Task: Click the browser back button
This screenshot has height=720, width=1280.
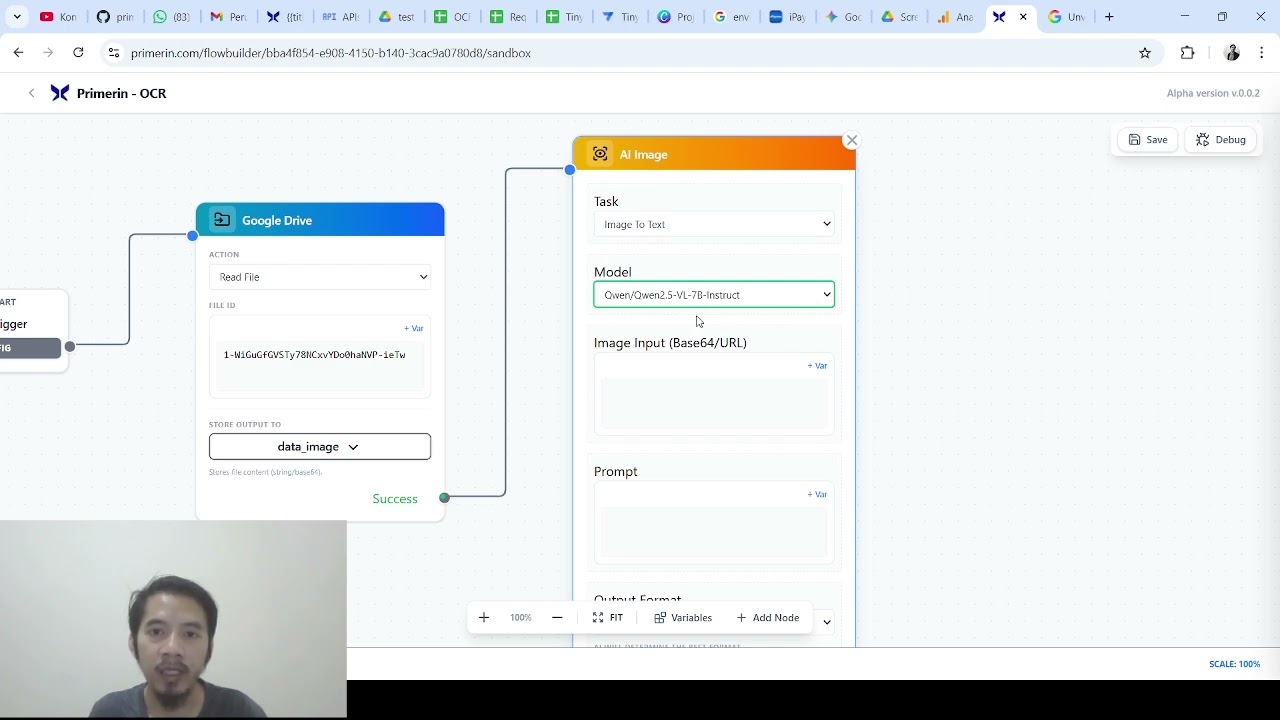Action: coord(18,53)
